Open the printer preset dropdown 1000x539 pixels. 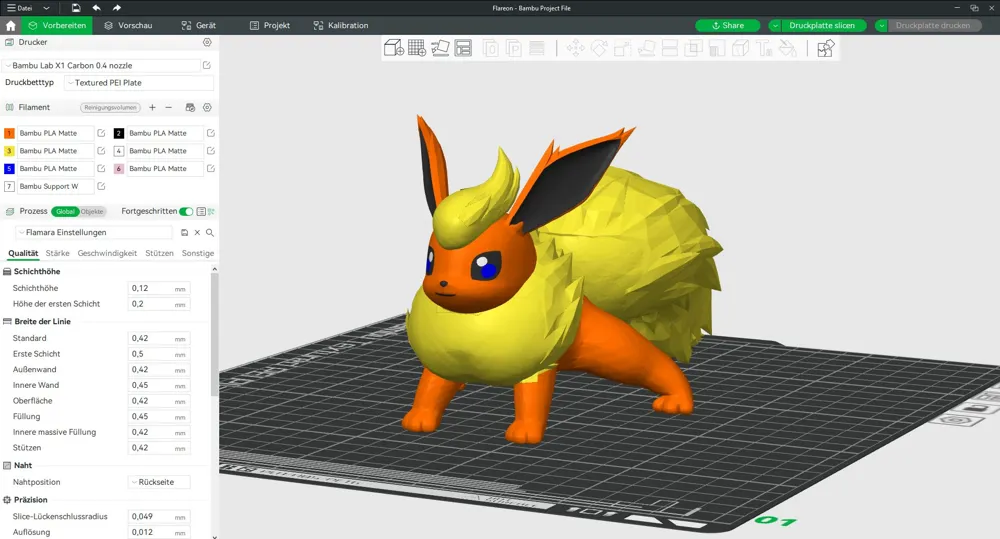tap(102, 65)
